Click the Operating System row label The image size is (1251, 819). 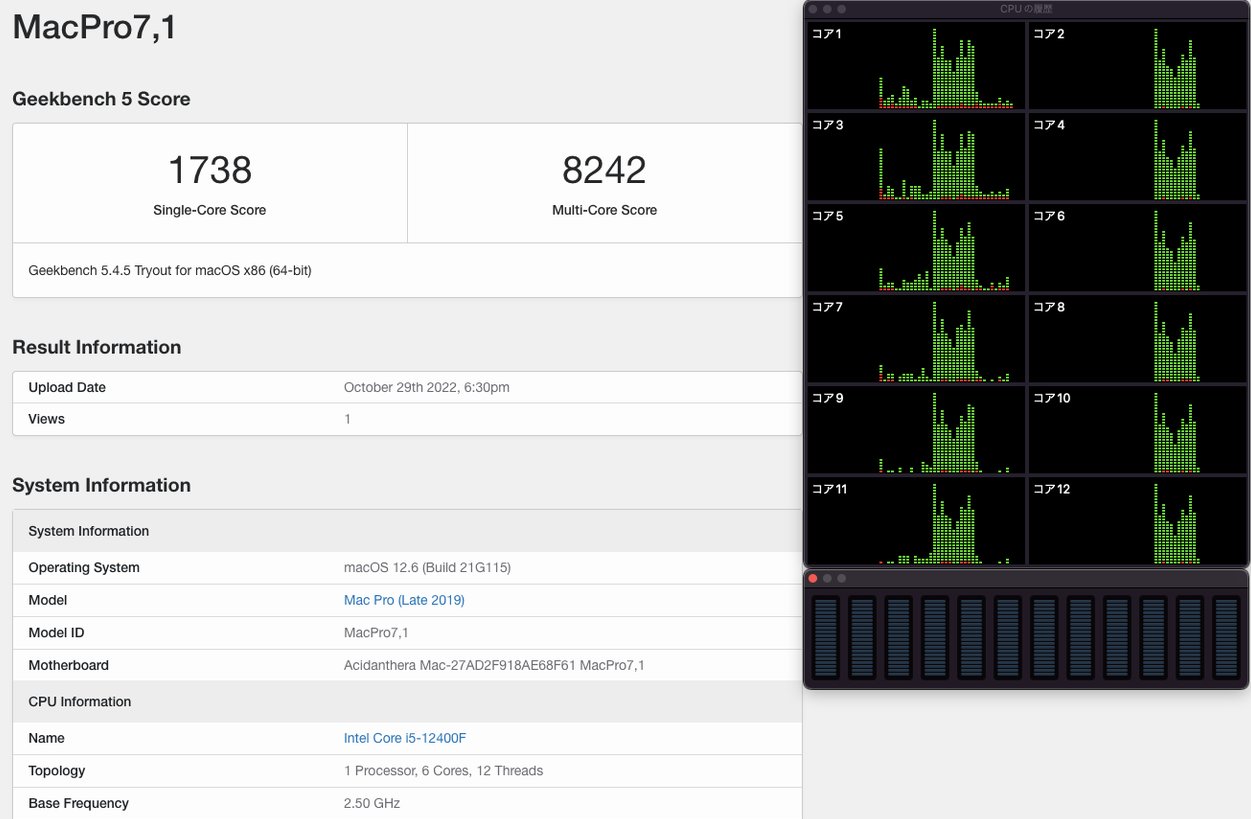[84, 567]
